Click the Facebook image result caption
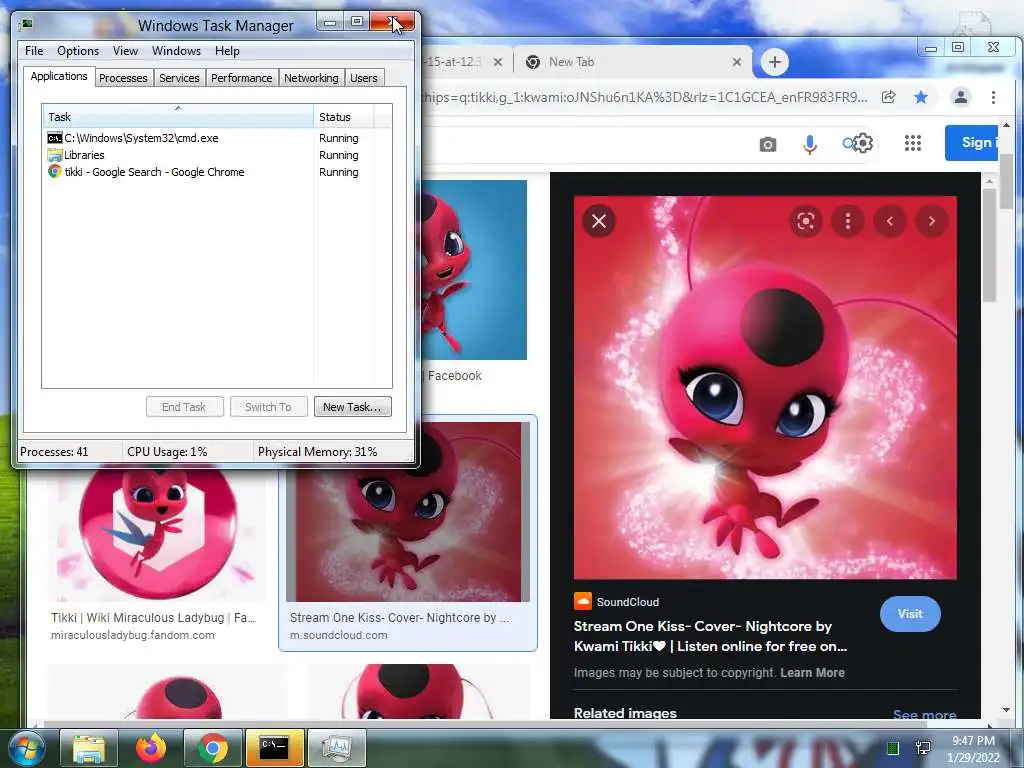This screenshot has height=768, width=1024. click(455, 376)
